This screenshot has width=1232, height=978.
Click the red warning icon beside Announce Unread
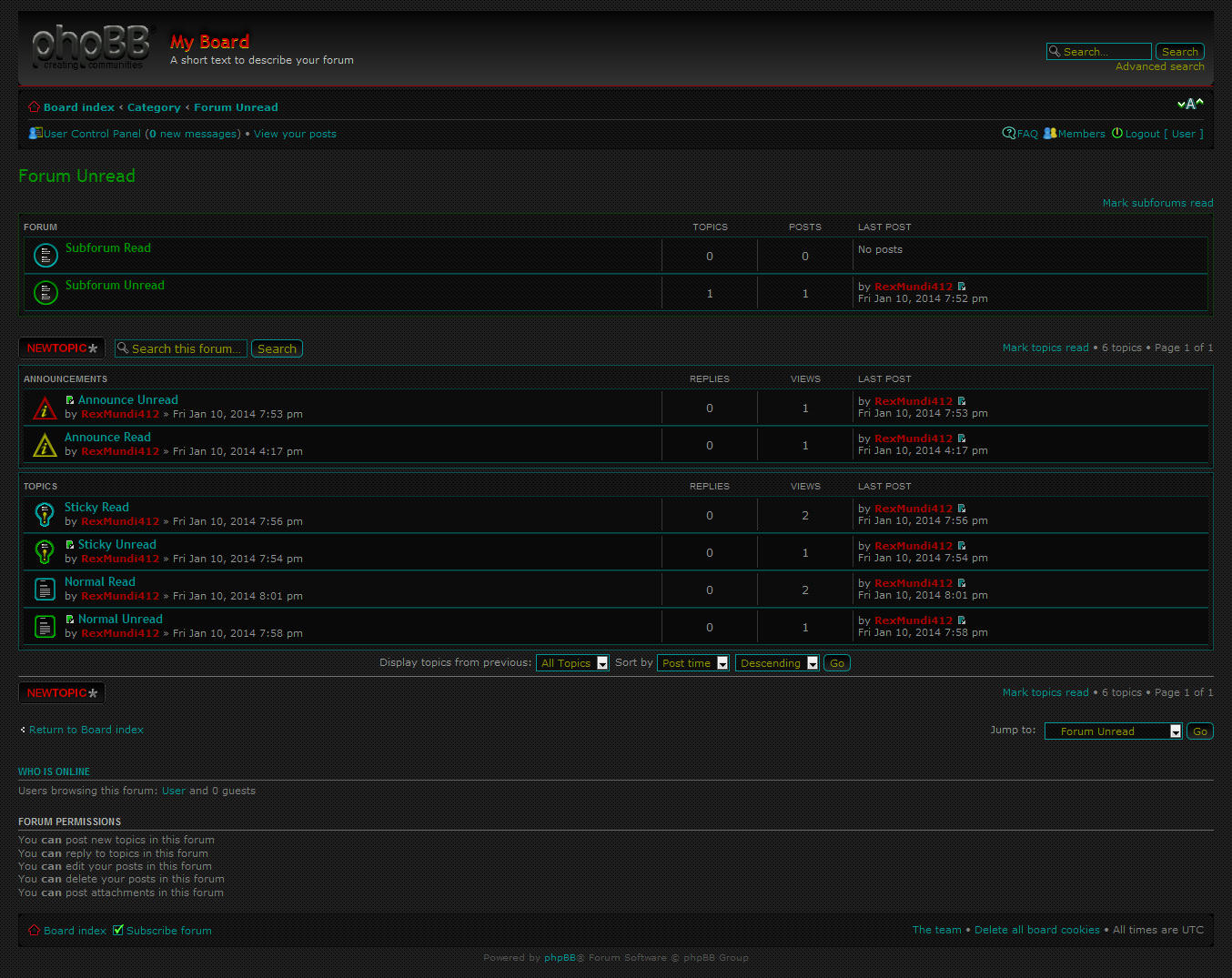[x=44, y=408]
